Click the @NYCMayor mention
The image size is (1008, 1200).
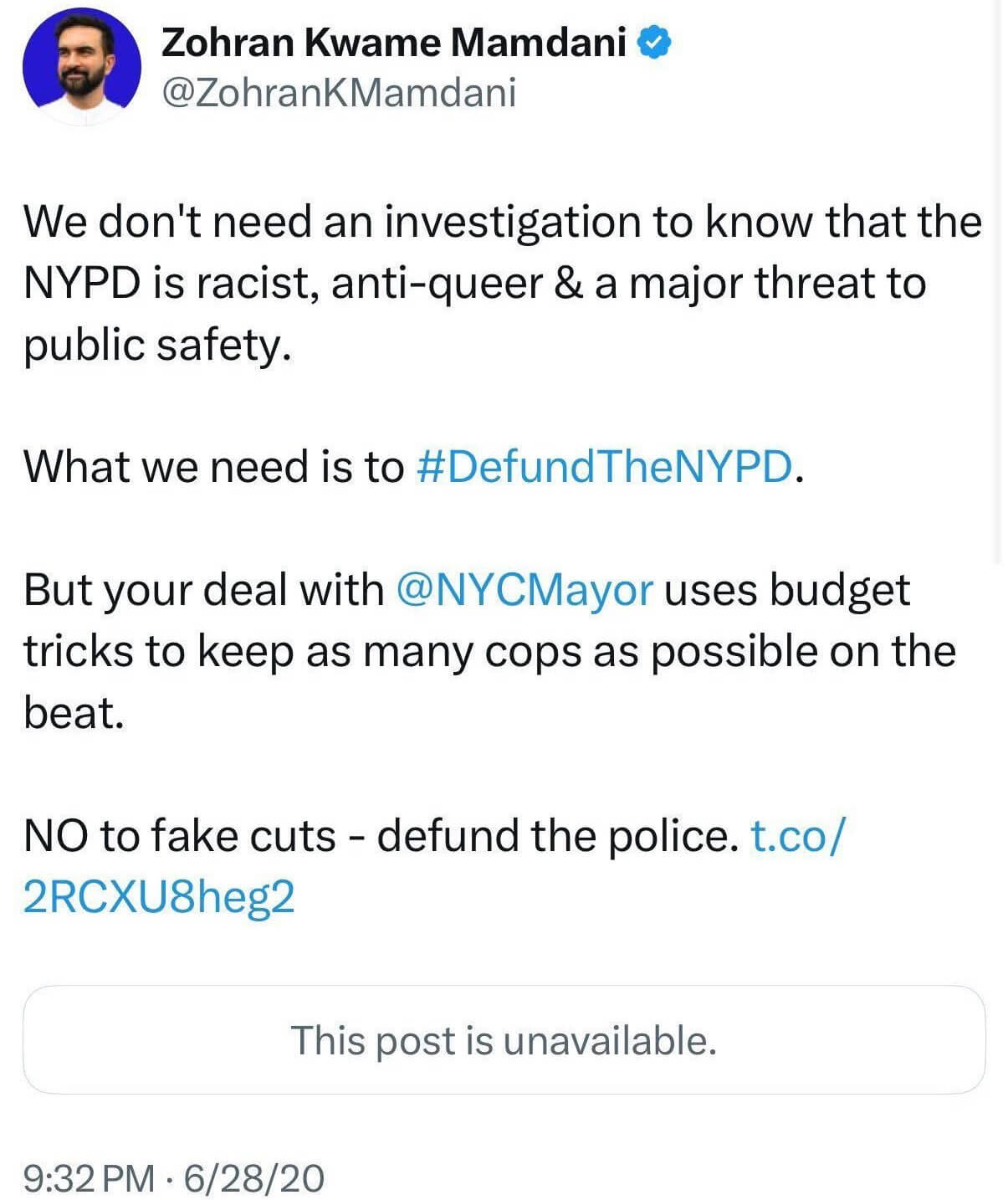[x=524, y=590]
